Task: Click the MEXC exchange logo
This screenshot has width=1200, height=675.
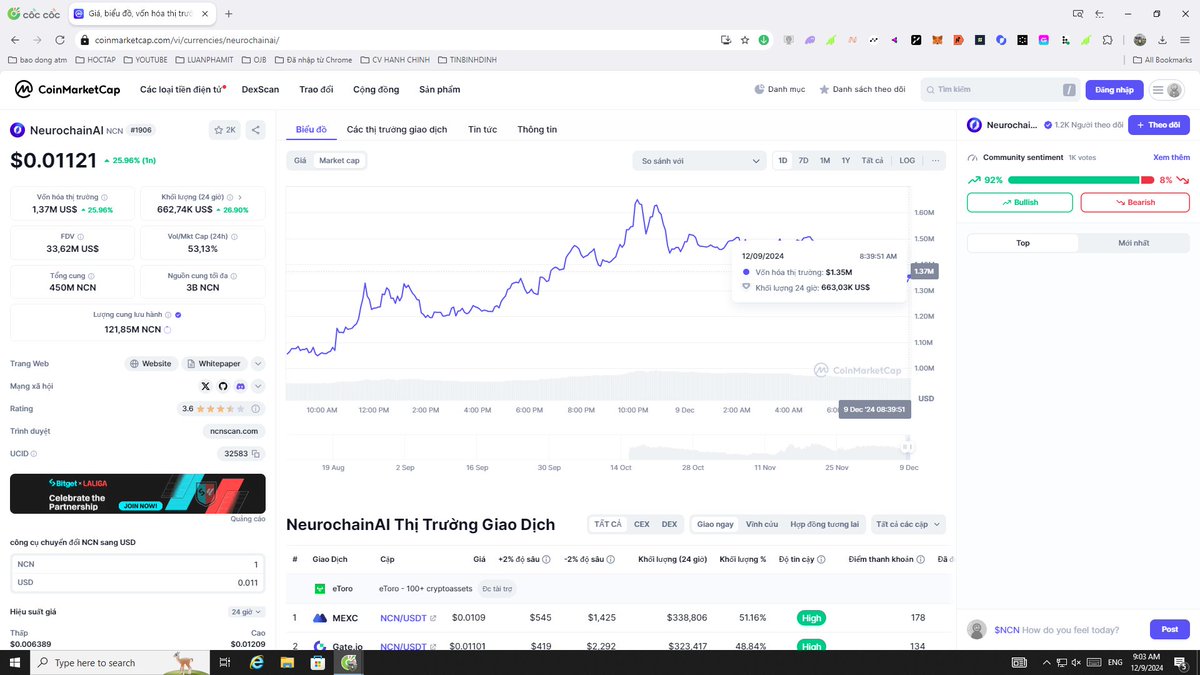Action: 320,618
